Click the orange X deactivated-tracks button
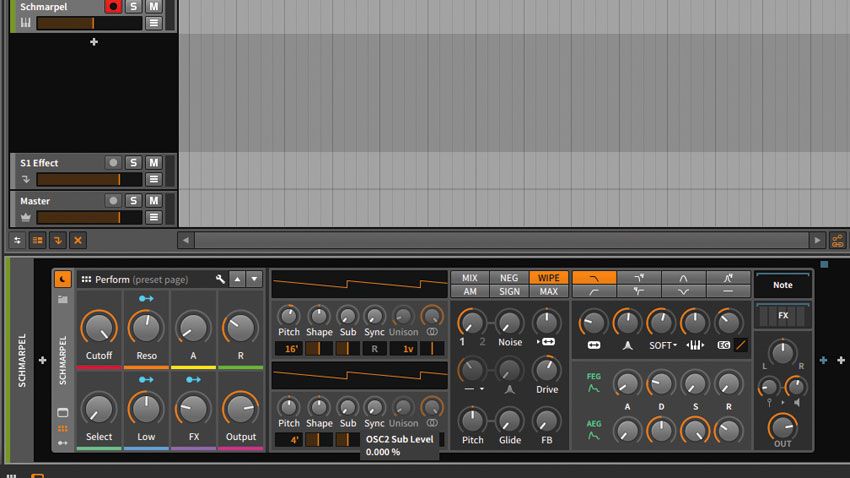850x478 pixels. point(78,240)
